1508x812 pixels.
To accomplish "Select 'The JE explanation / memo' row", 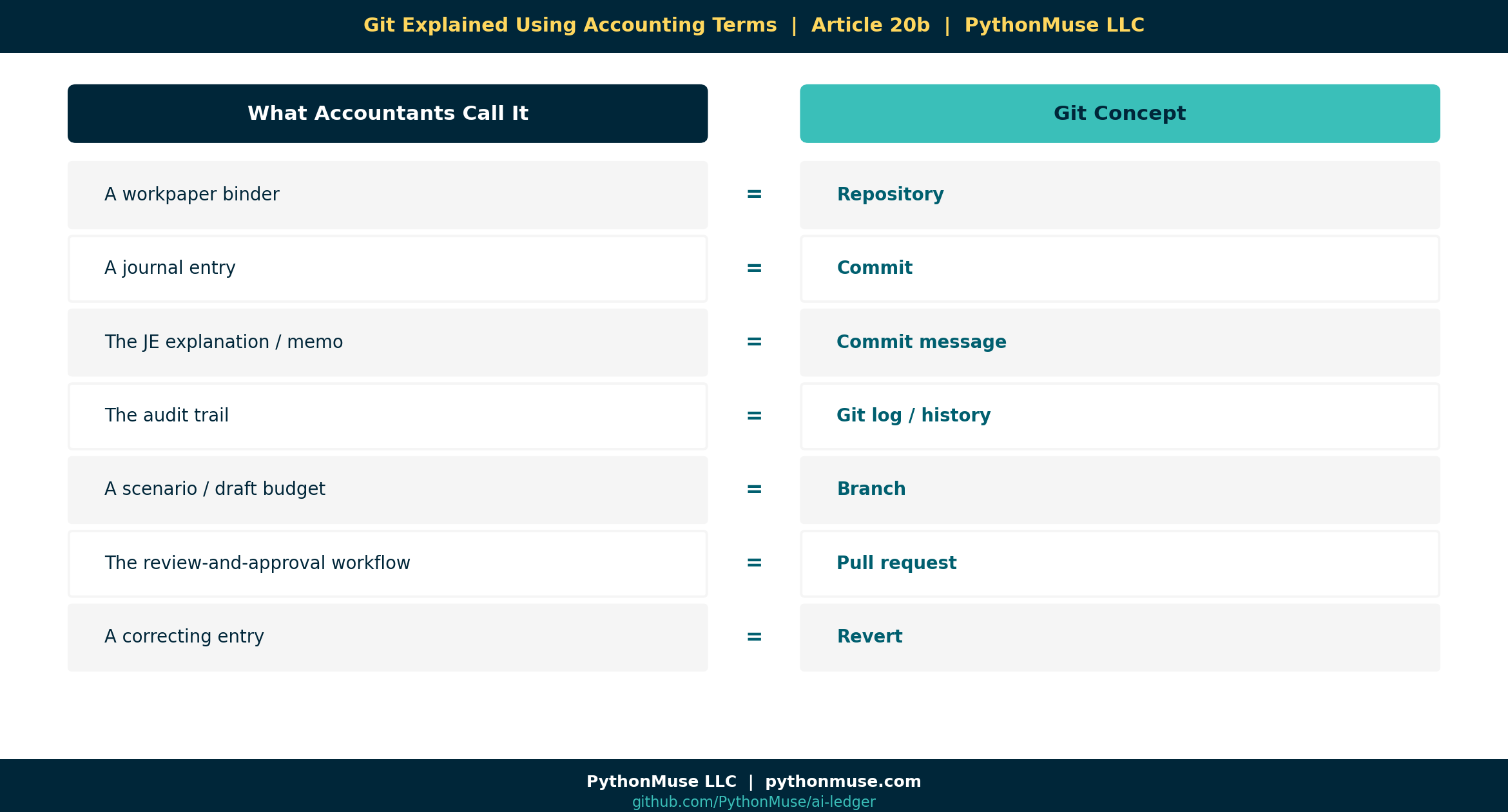I will [x=387, y=342].
